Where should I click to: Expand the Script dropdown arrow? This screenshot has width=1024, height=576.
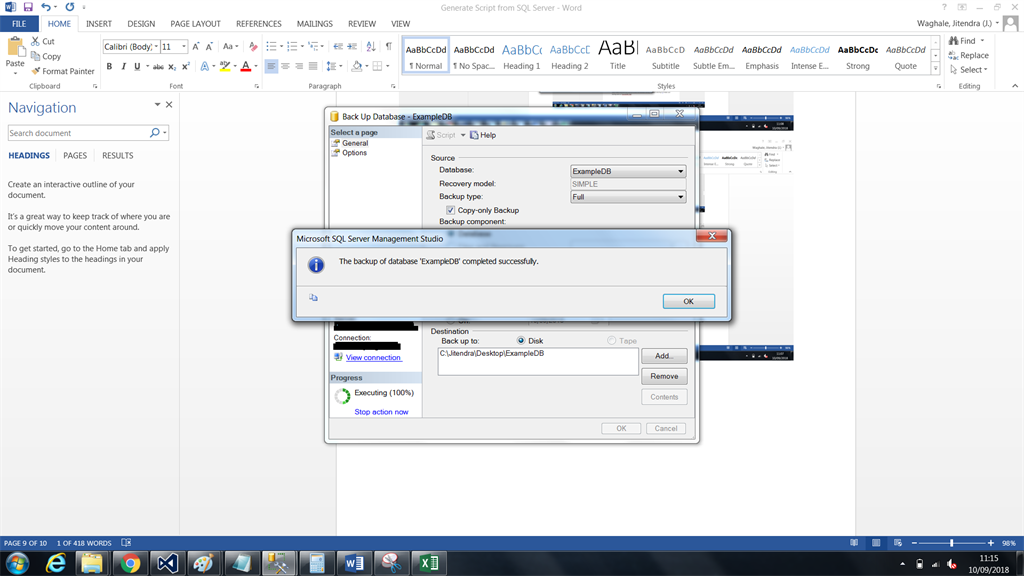(x=463, y=135)
